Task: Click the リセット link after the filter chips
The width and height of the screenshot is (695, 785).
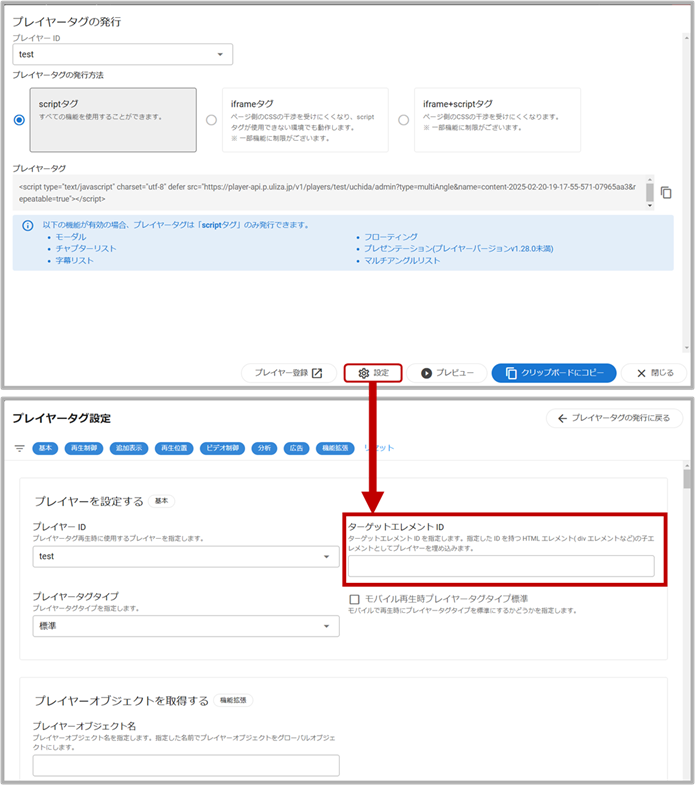Action: 379,448
